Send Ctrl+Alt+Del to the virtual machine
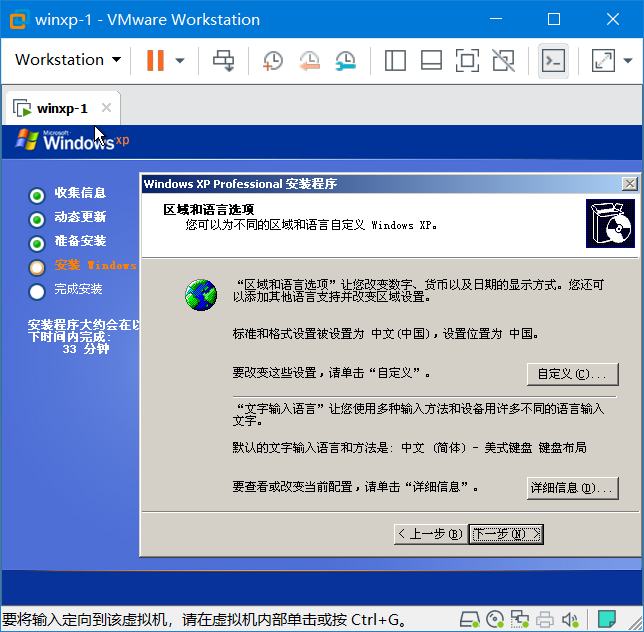 pos(223,61)
